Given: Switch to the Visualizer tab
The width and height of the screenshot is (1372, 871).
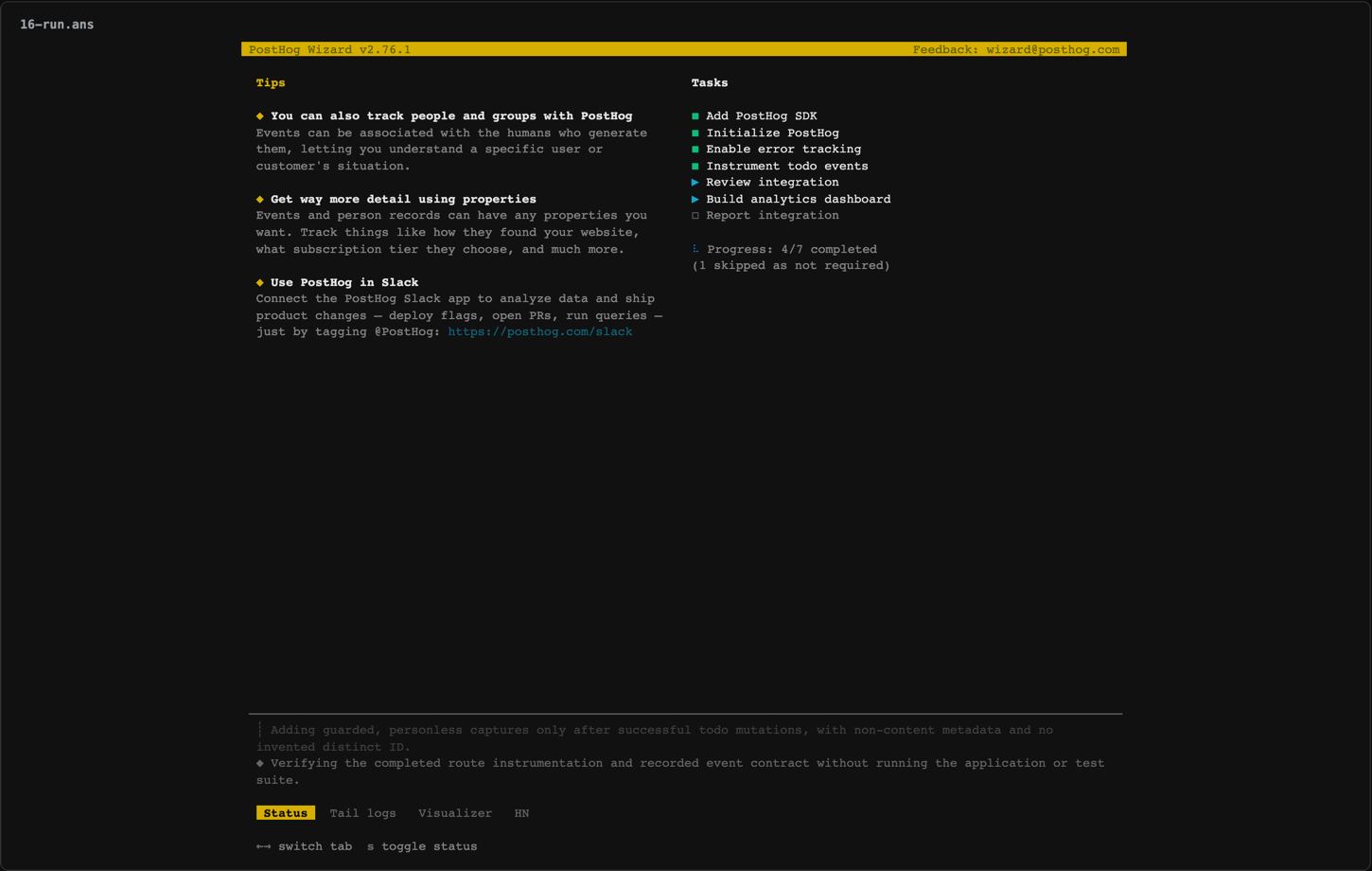Looking at the screenshot, I should (455, 813).
